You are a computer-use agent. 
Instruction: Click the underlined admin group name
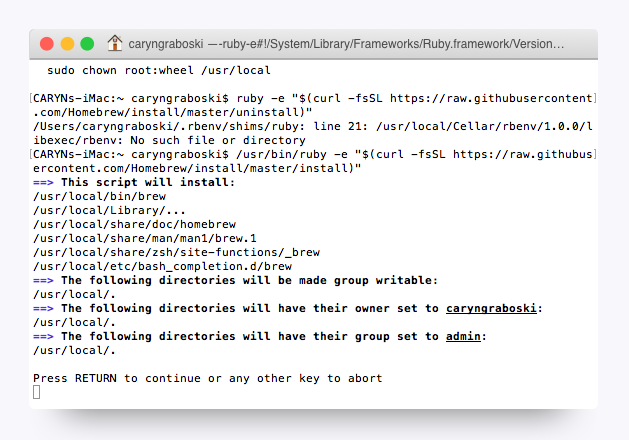click(464, 337)
